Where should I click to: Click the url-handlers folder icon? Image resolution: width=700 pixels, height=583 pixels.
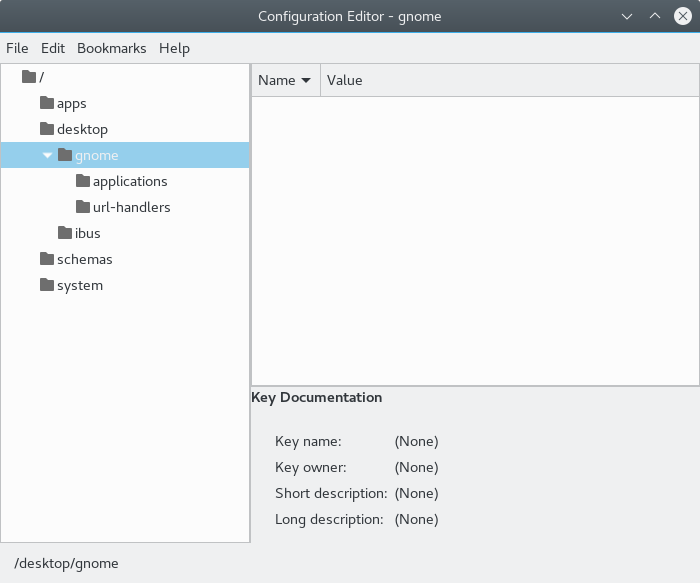coord(83,207)
